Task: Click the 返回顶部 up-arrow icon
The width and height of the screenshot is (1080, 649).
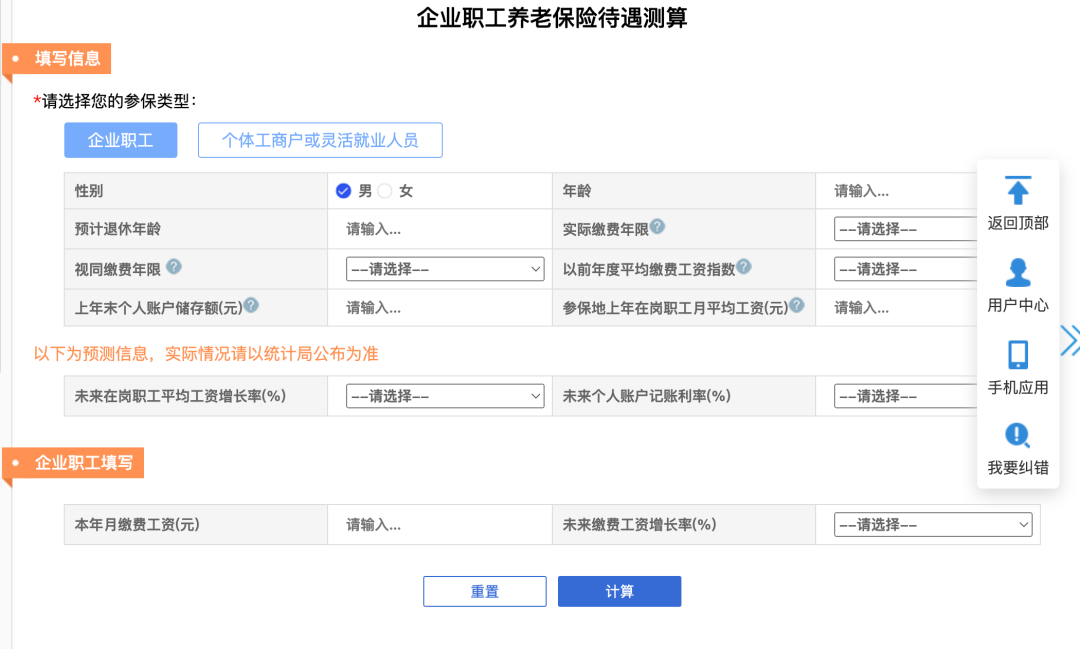Action: 1017,190
